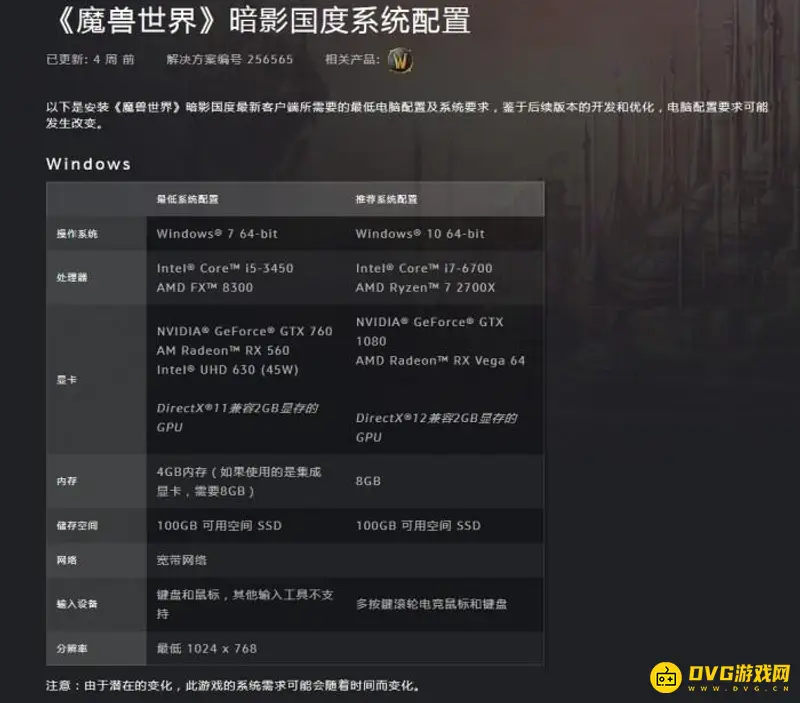This screenshot has width=800, height=703.
Task: Click the DirectX 12 GPU requirement text
Action: point(436,428)
